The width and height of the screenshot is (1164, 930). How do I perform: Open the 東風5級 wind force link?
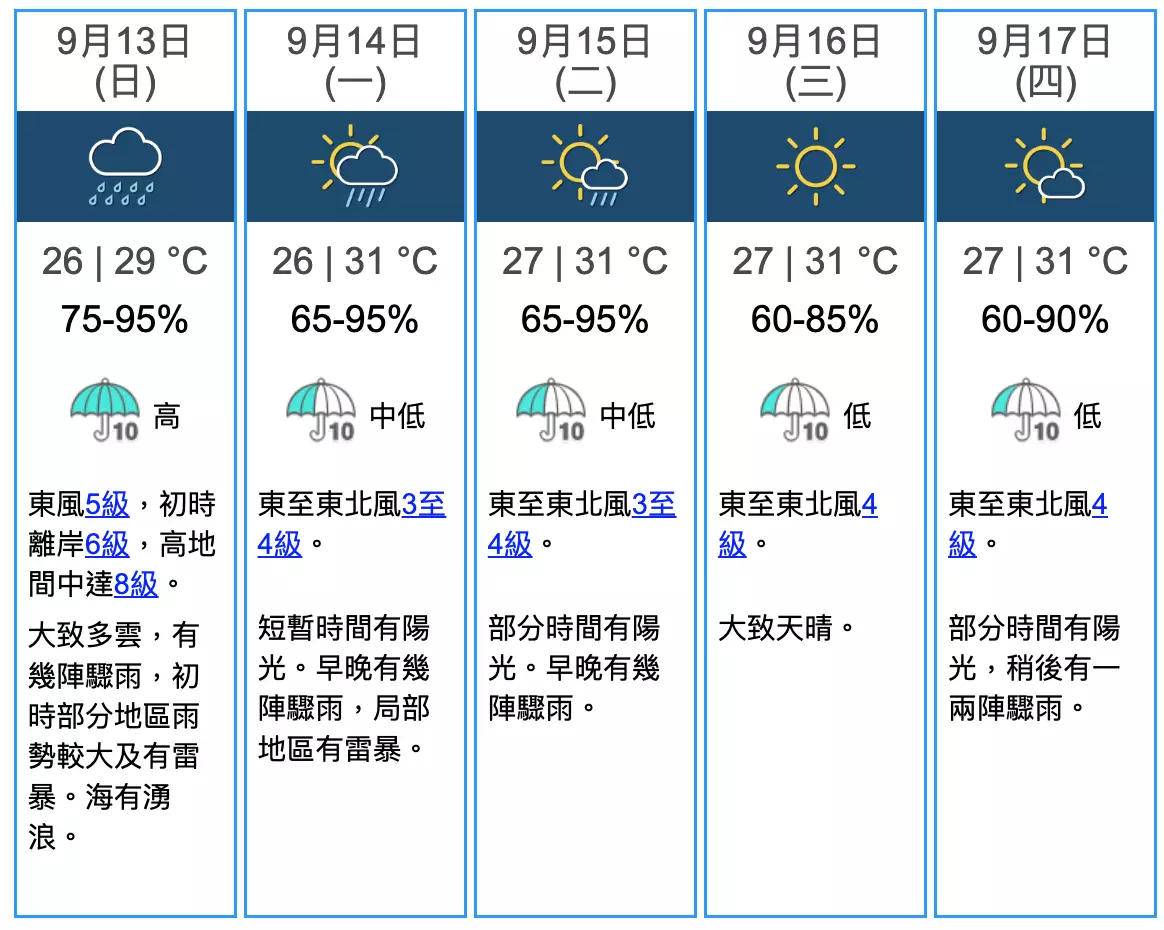click(107, 505)
